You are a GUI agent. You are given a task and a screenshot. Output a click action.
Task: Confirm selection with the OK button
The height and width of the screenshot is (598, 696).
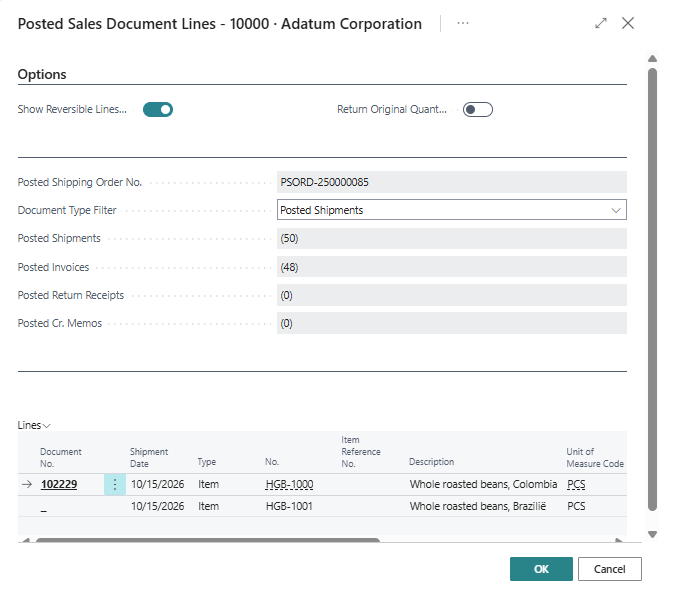541,569
